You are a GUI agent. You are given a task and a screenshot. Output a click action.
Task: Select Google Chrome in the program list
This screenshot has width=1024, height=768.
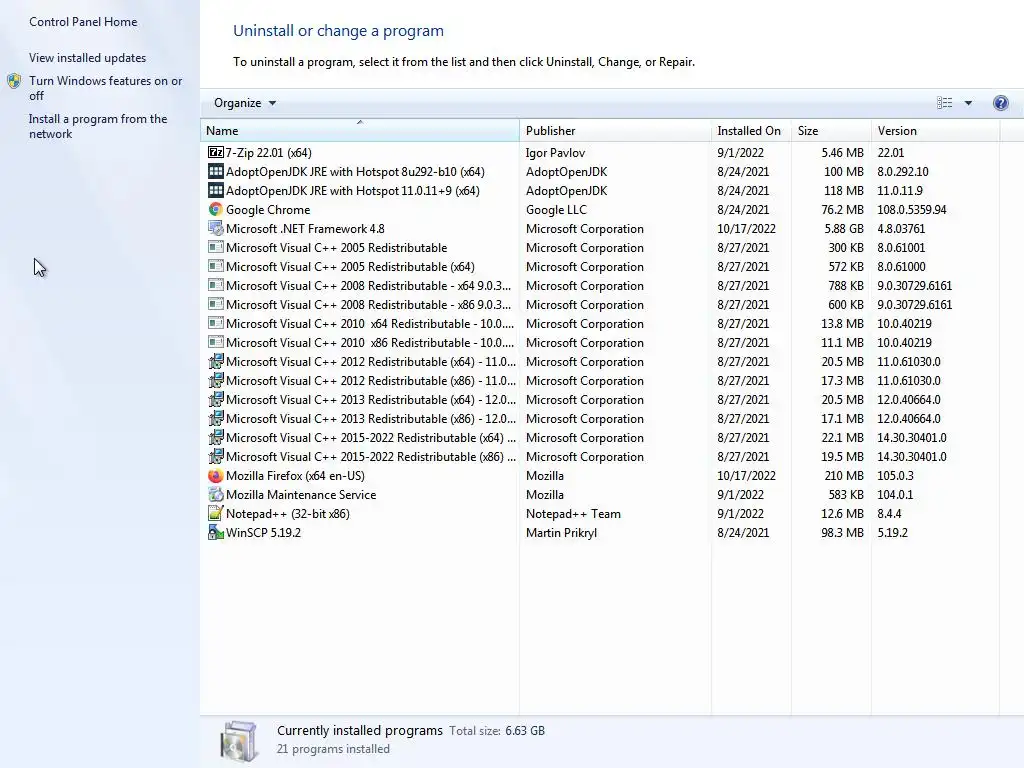tap(268, 209)
